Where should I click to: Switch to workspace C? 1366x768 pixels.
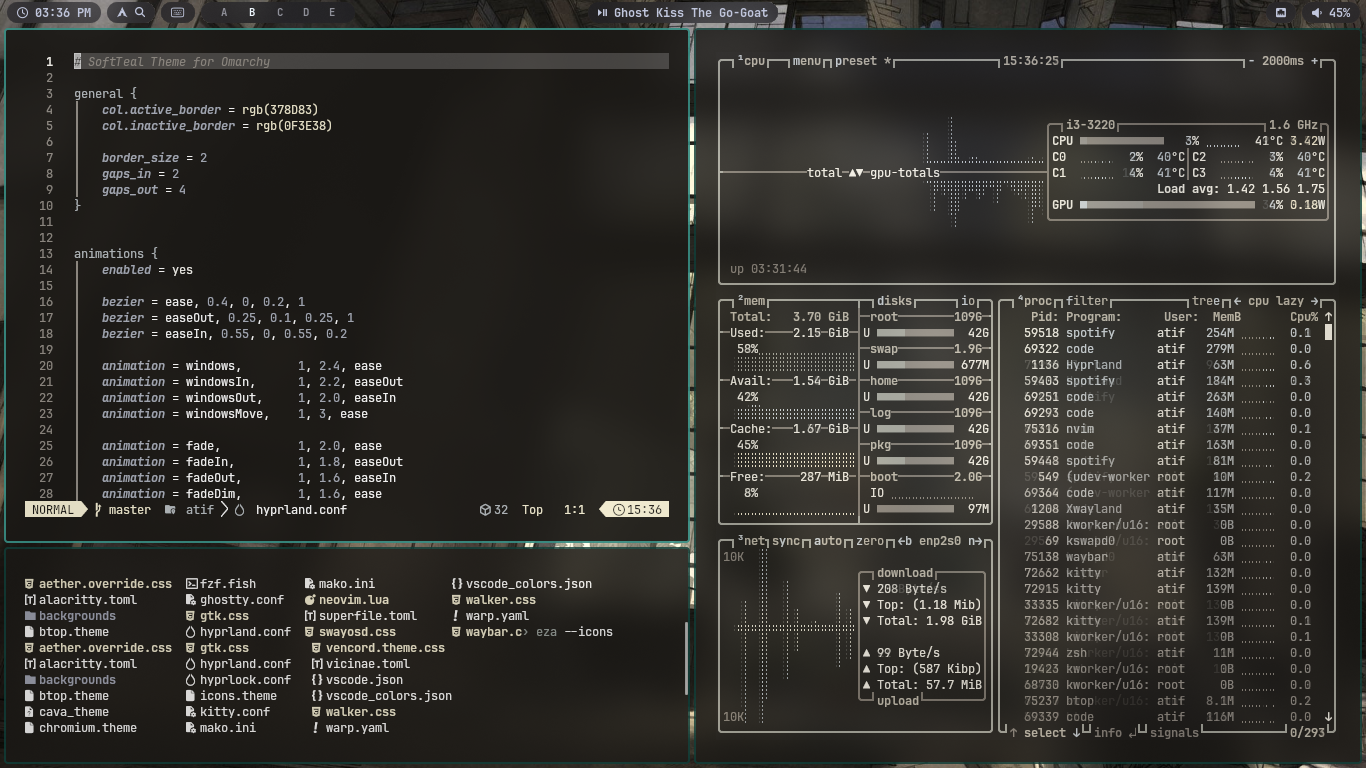pyautogui.click(x=280, y=13)
